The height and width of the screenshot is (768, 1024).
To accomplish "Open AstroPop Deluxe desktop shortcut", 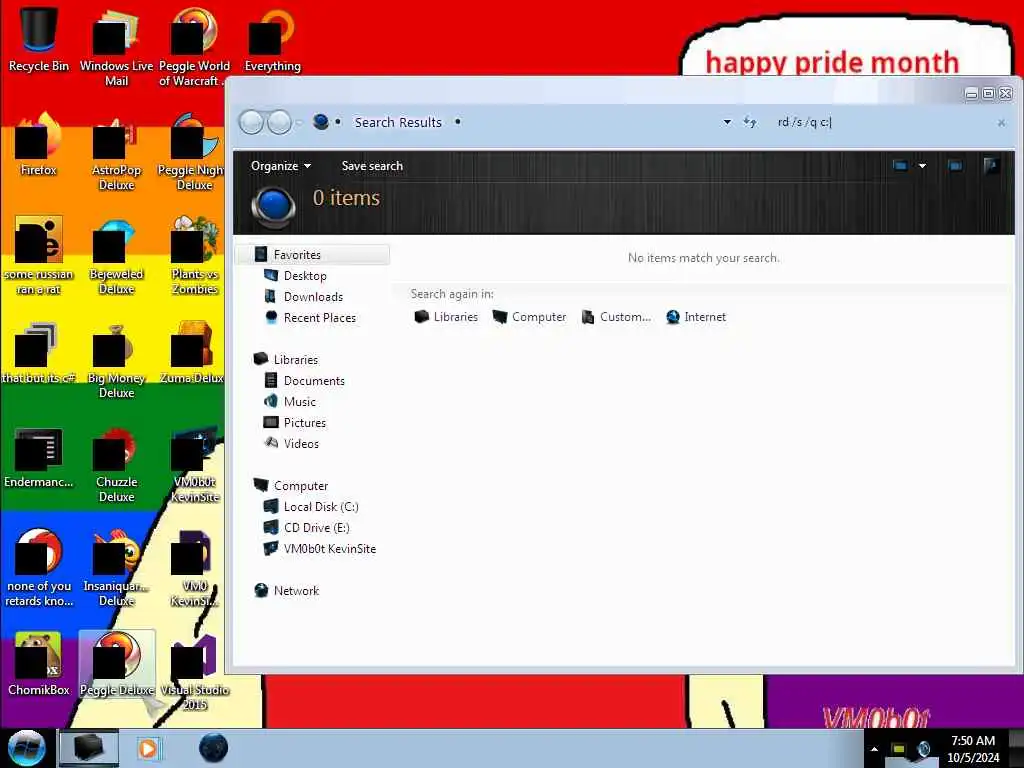I will click(x=116, y=152).
